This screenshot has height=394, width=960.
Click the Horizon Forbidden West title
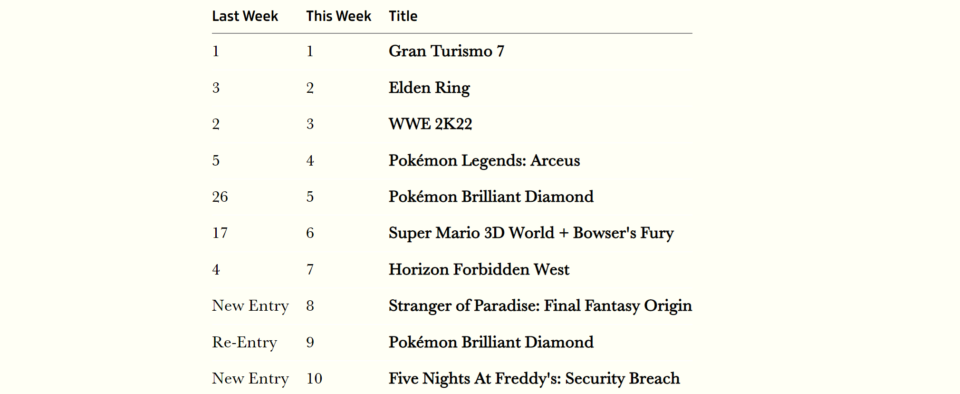479,269
